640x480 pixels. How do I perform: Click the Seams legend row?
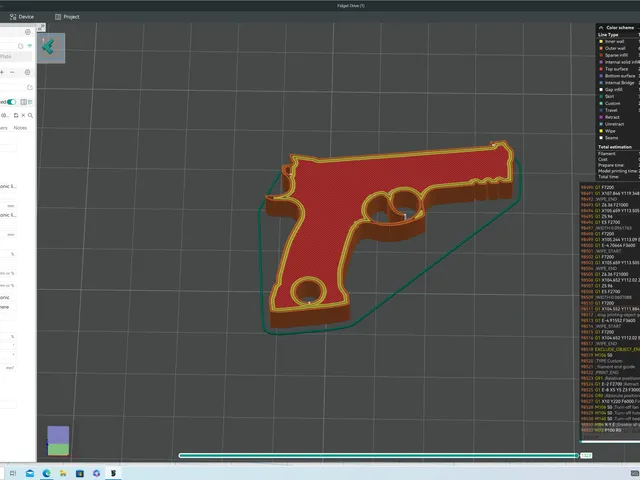click(618, 138)
